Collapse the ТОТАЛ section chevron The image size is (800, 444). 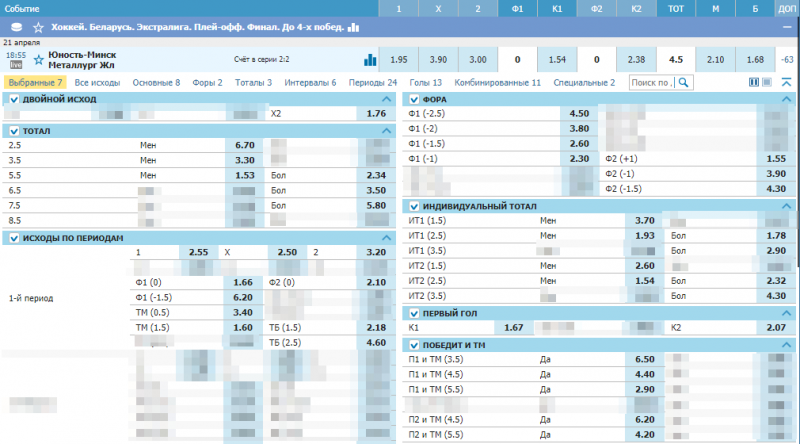[x=386, y=131]
